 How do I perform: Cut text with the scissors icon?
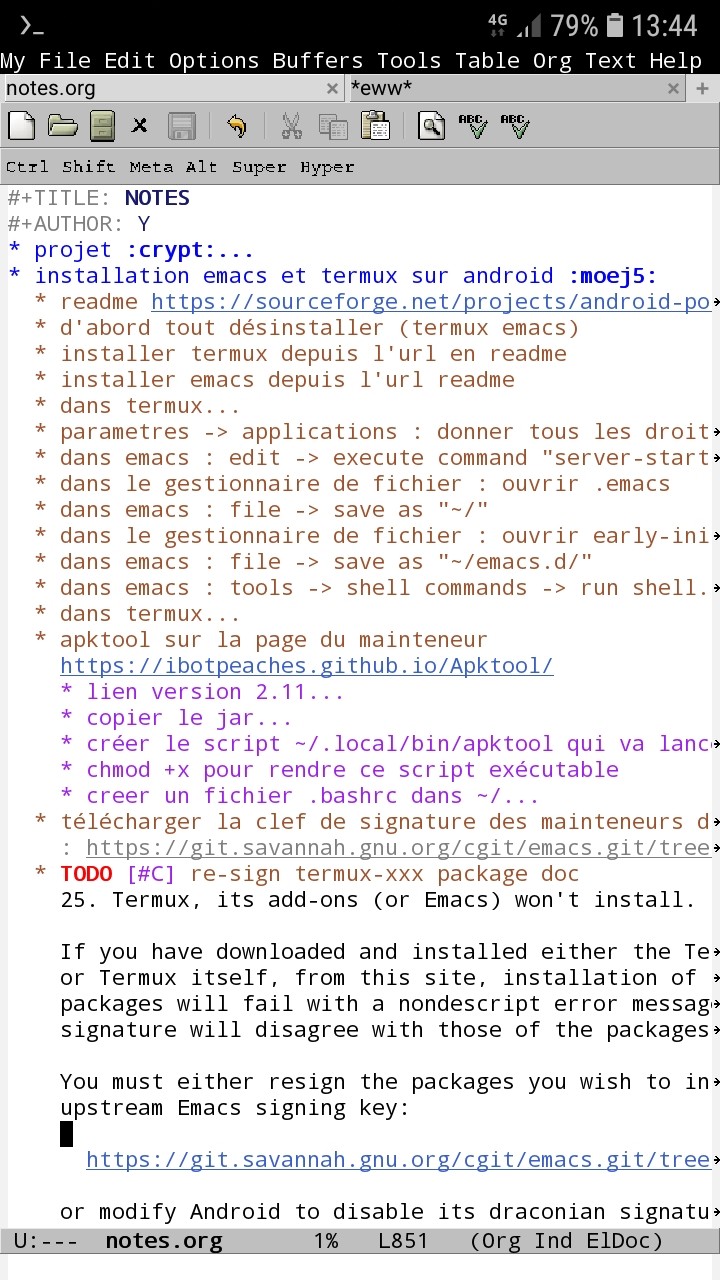pyautogui.click(x=291, y=126)
